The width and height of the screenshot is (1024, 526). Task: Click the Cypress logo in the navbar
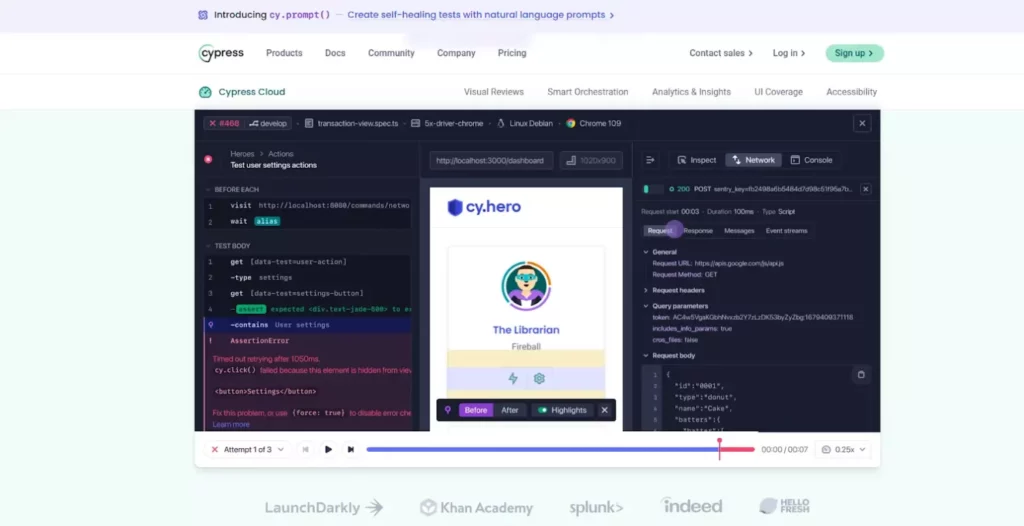point(221,53)
